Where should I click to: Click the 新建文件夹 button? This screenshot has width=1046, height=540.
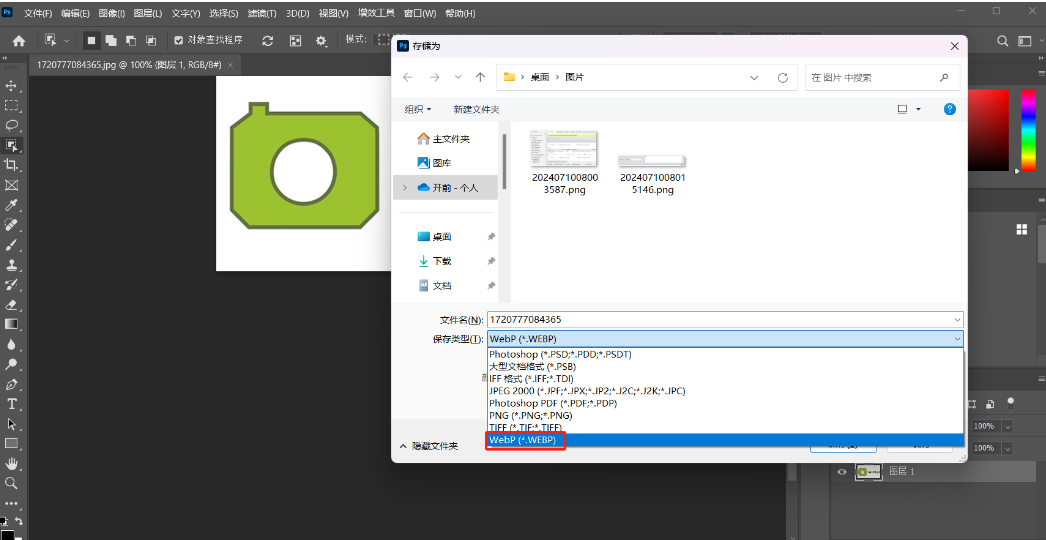point(475,109)
